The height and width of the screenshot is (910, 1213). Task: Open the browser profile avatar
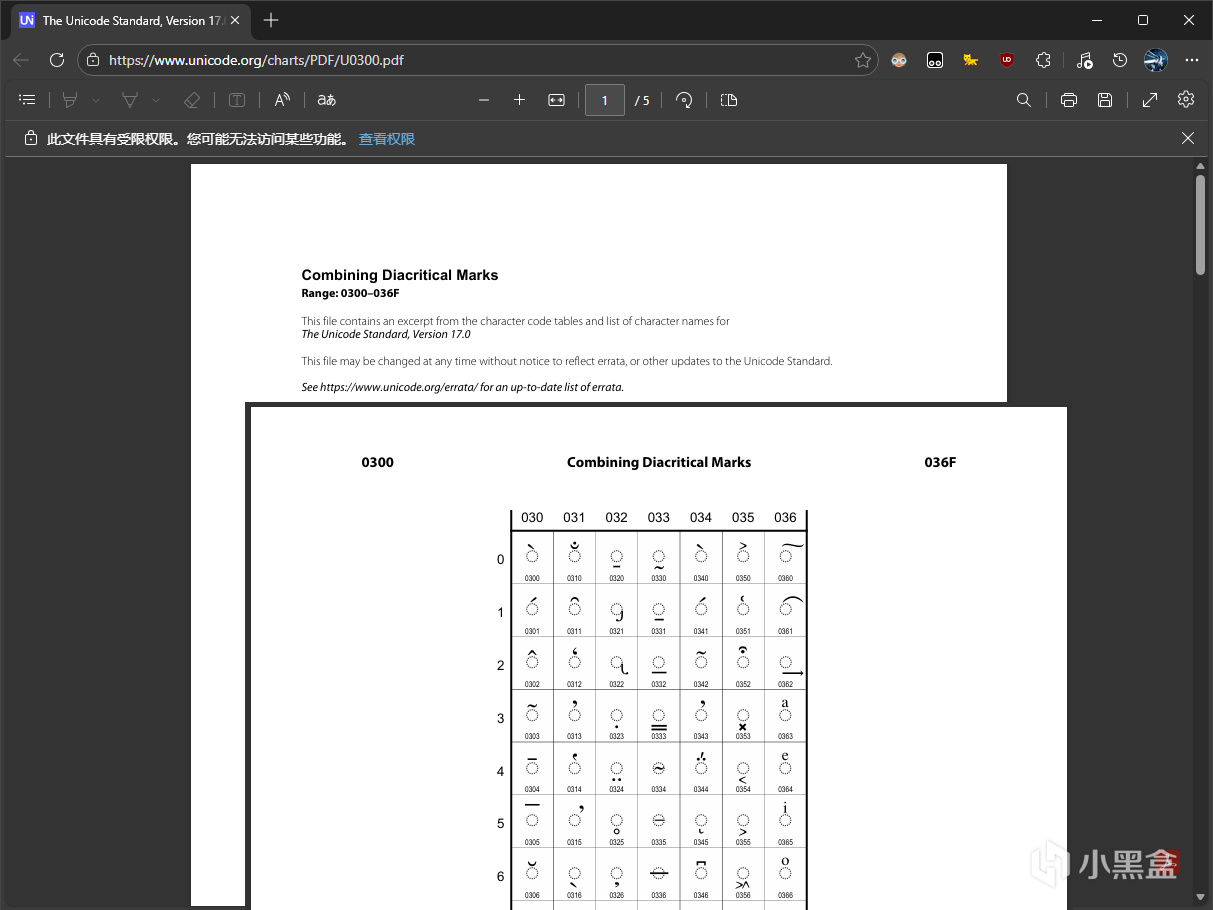tap(1156, 60)
